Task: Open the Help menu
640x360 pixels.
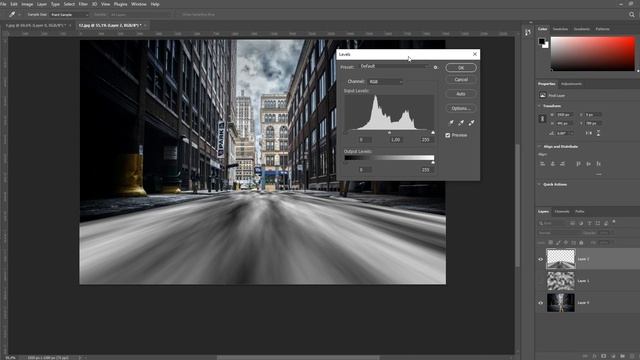Action: coord(155,4)
